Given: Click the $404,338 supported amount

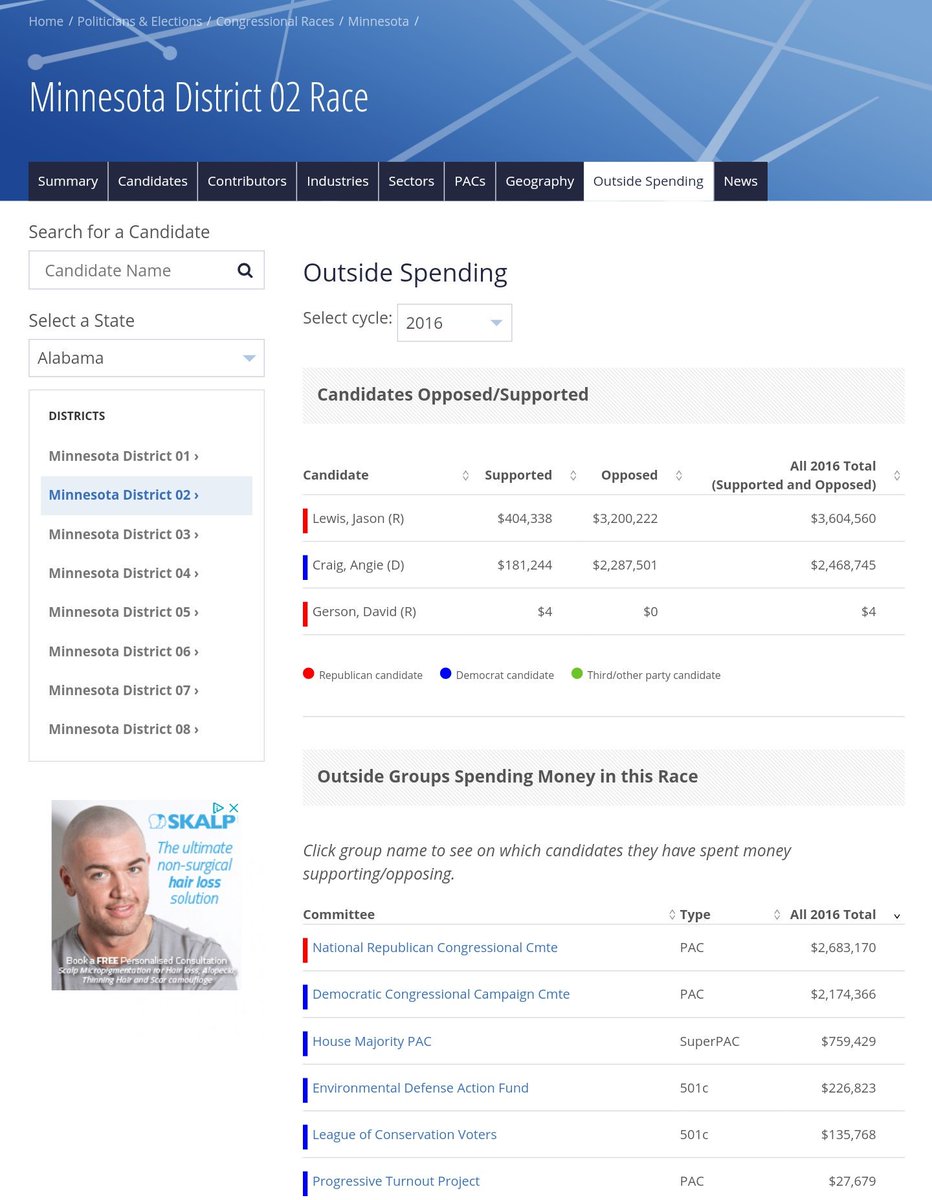Looking at the screenshot, I should [524, 519].
